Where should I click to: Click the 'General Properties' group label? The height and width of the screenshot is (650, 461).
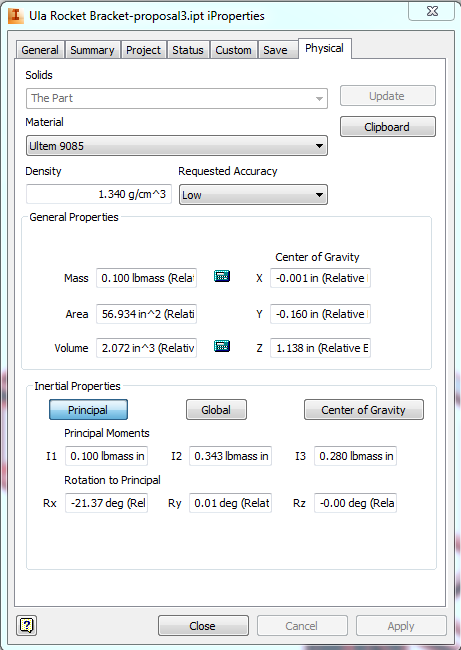[x=74, y=217]
